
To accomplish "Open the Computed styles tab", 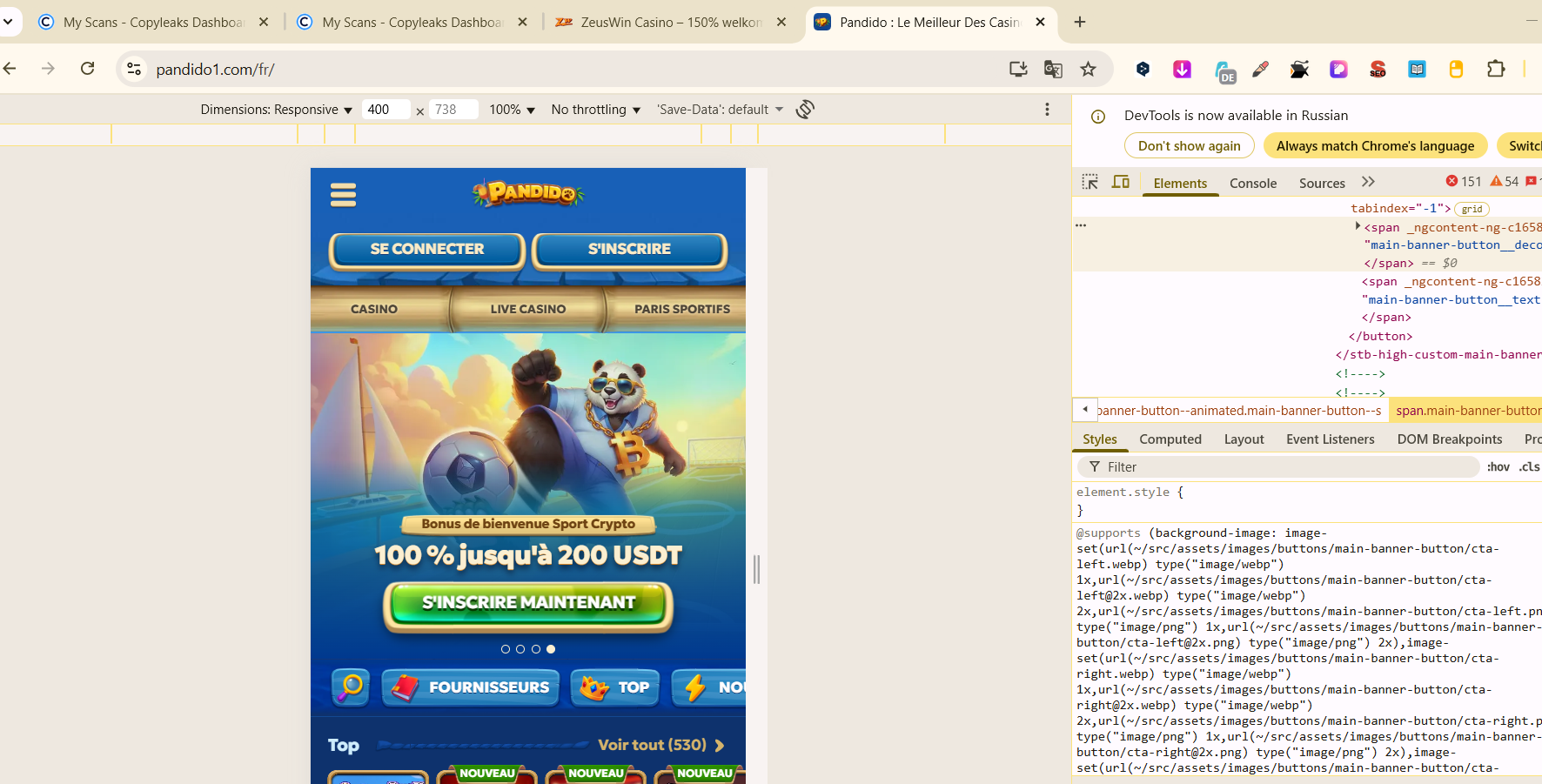I will (x=1170, y=439).
